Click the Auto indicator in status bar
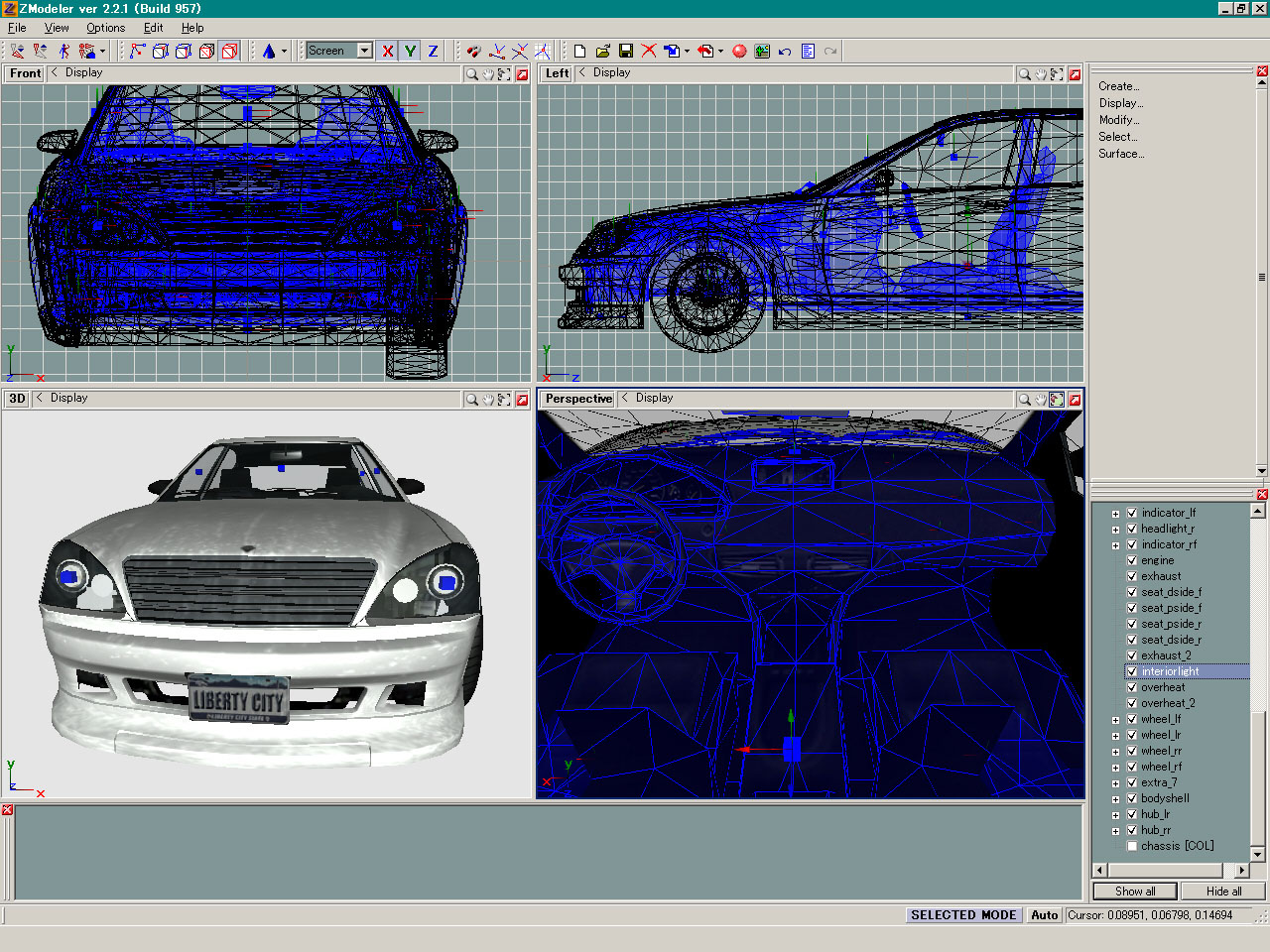Image resolution: width=1270 pixels, height=952 pixels. [1044, 915]
